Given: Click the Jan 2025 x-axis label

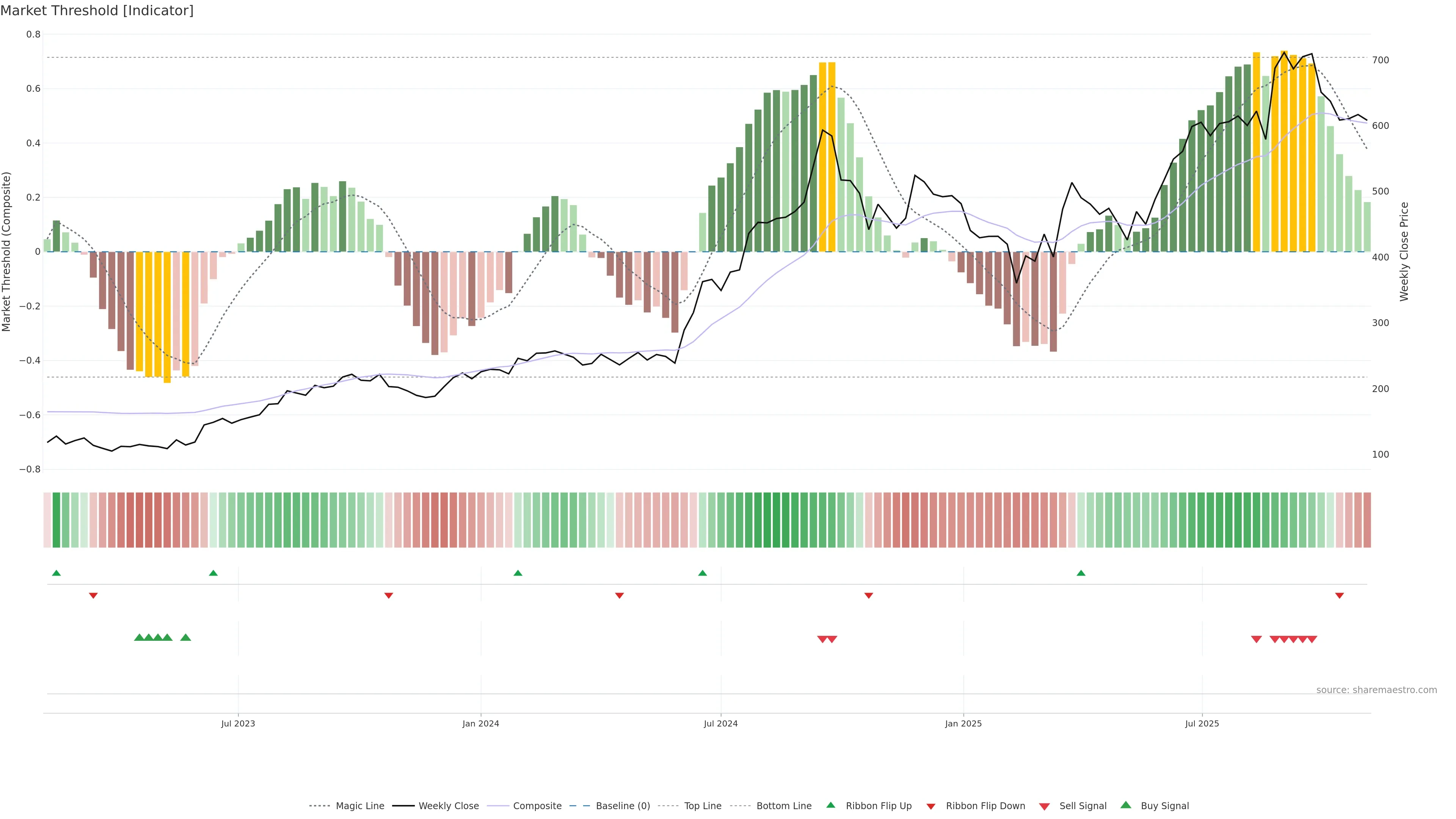Looking at the screenshot, I should 963,723.
